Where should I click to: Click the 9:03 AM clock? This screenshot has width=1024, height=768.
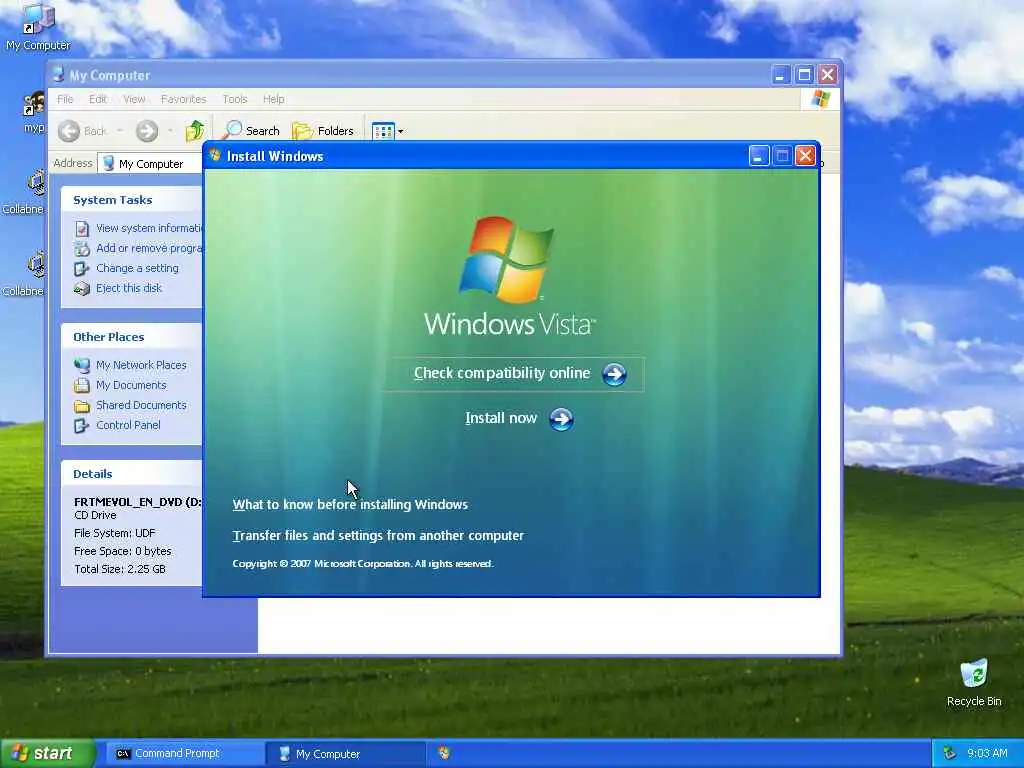987,754
